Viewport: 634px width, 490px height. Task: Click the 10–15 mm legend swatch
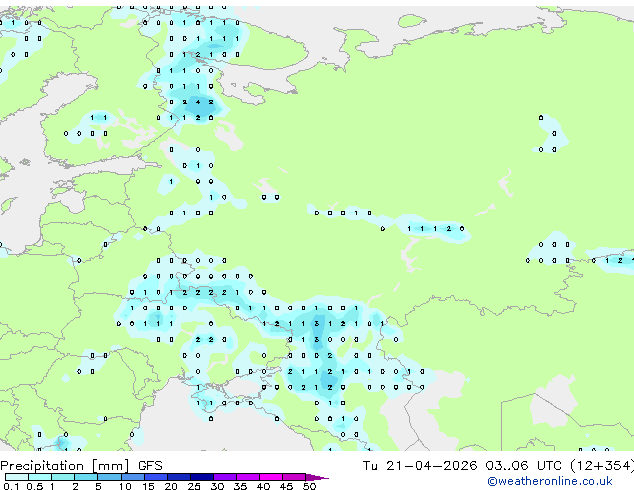[133, 477]
